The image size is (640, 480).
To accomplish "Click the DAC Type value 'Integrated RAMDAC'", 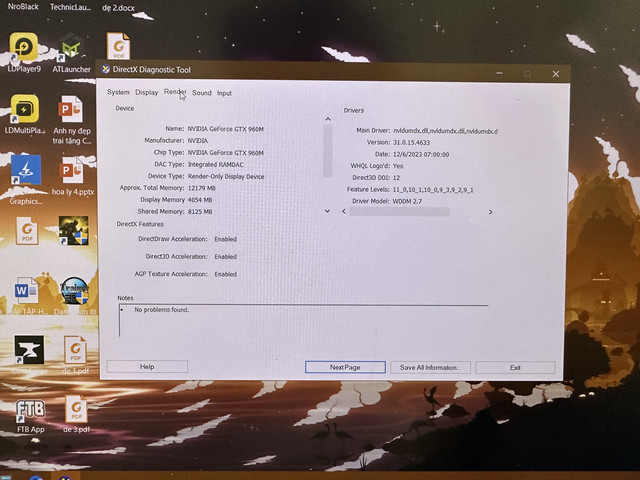I will point(216,164).
